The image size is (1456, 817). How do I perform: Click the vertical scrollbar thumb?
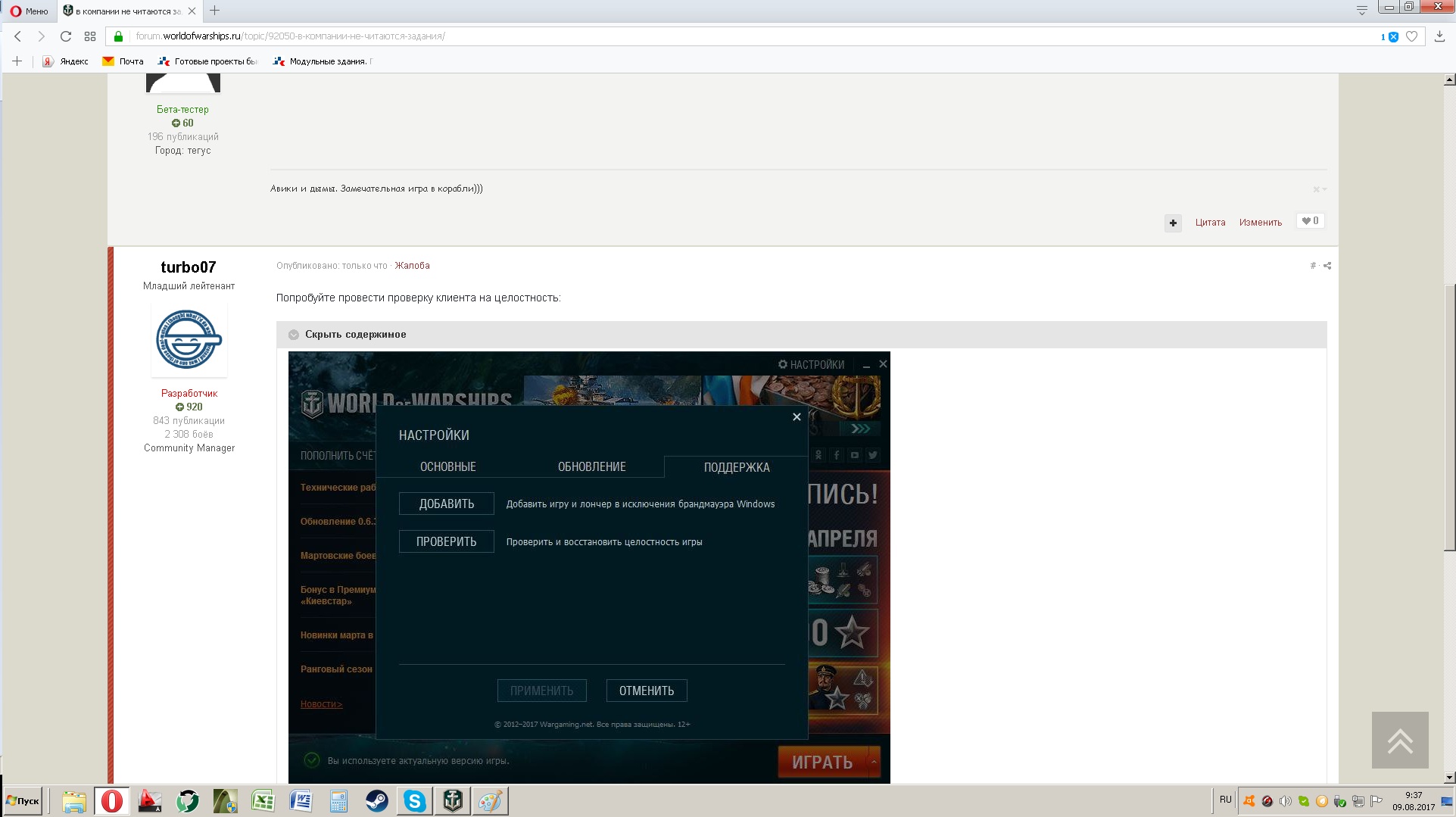pos(1449,416)
